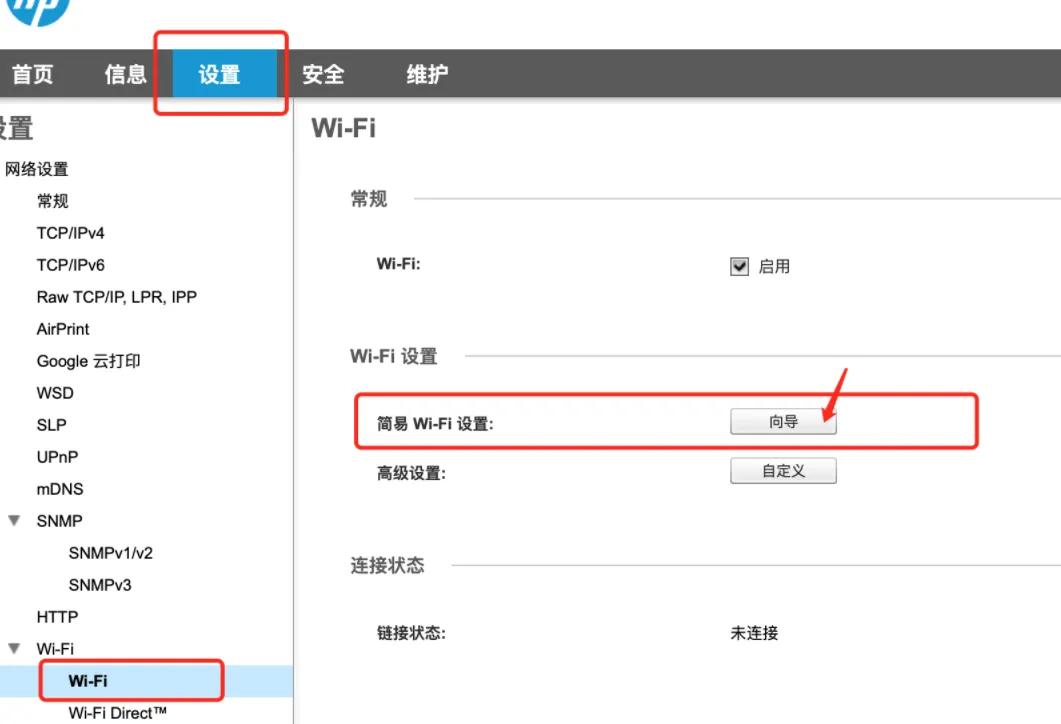Select AirPrint in the sidebar
The height and width of the screenshot is (724, 1061).
(x=62, y=329)
